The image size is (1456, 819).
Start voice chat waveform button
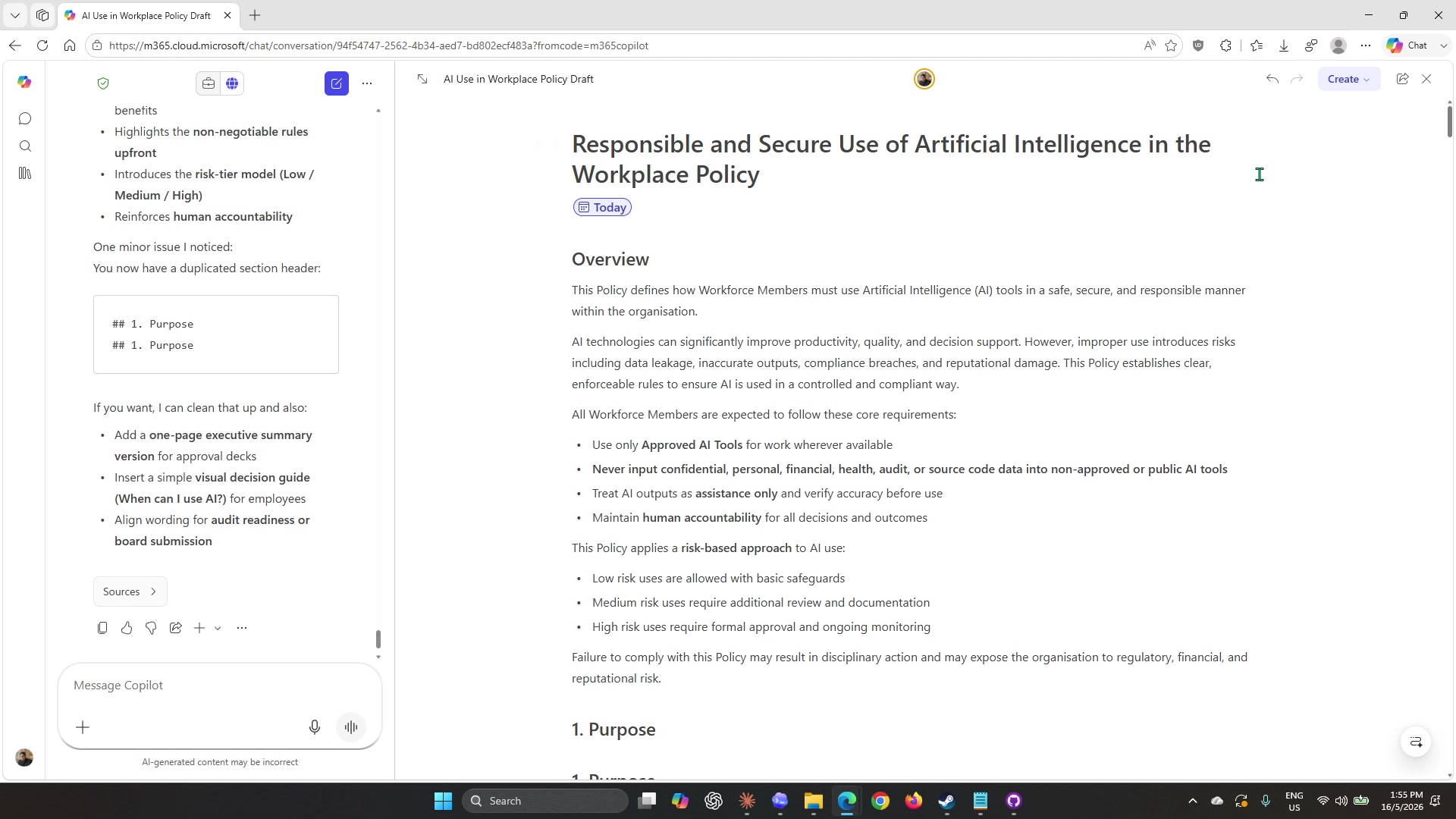pyautogui.click(x=351, y=727)
